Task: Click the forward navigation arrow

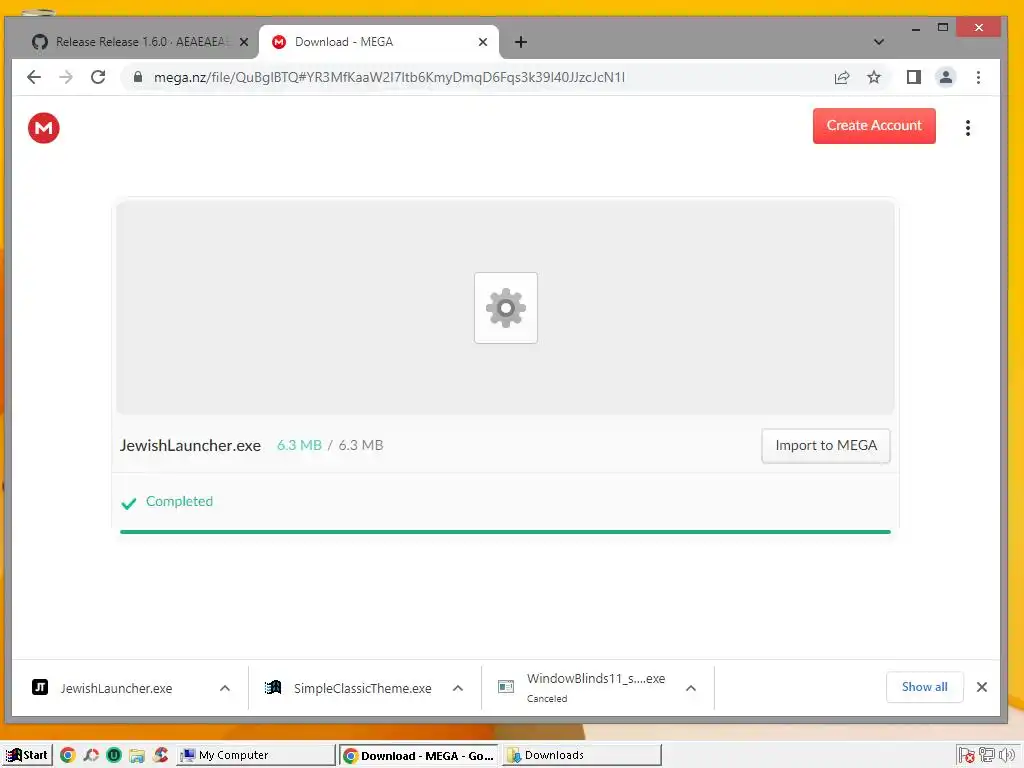Action: click(x=66, y=77)
